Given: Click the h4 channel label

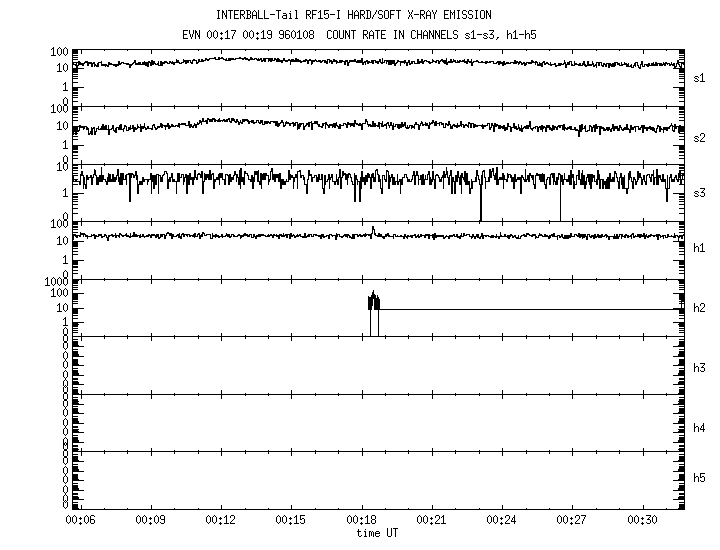Looking at the screenshot, I should pos(699,428).
